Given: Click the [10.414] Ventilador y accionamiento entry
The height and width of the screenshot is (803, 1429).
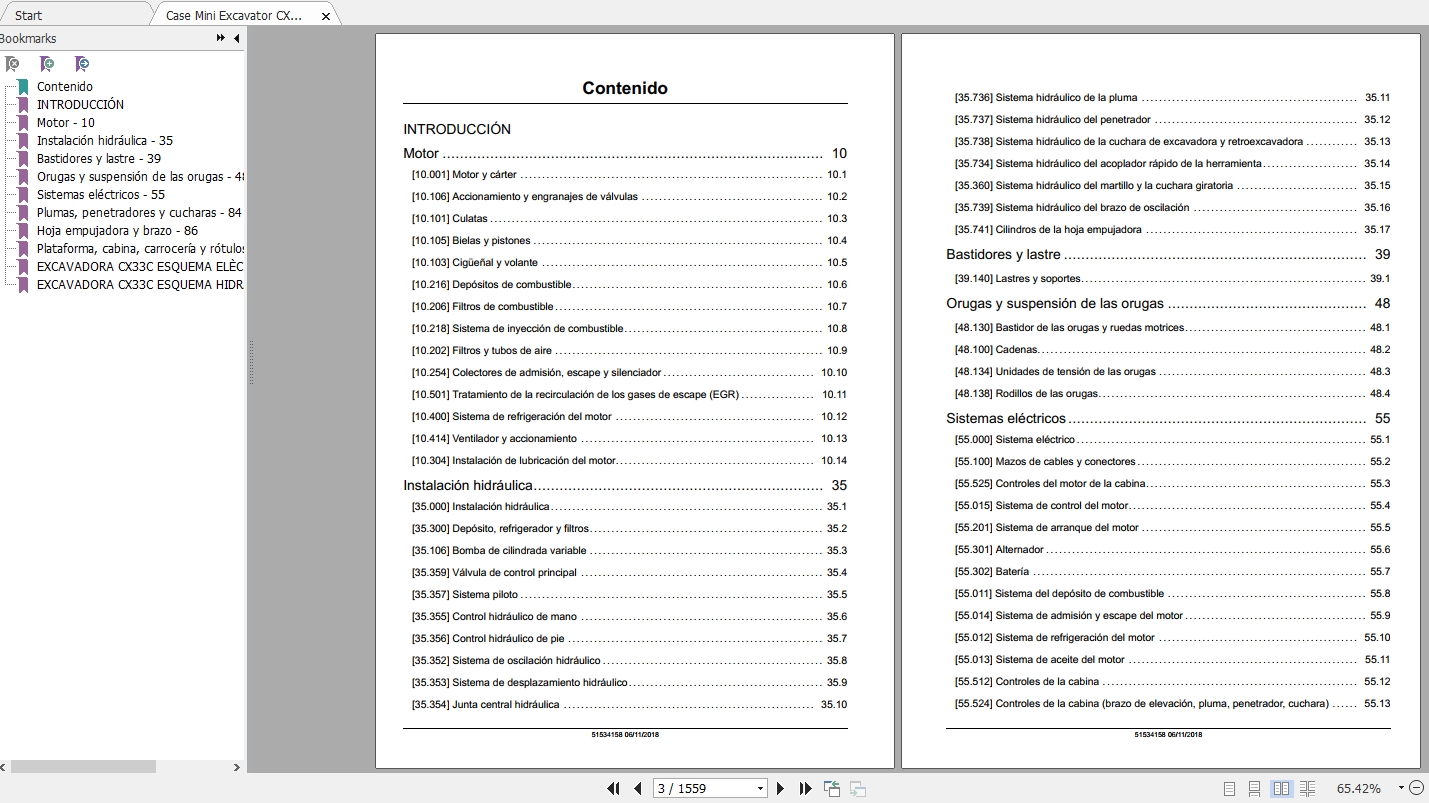Looking at the screenshot, I should [x=629, y=439].
